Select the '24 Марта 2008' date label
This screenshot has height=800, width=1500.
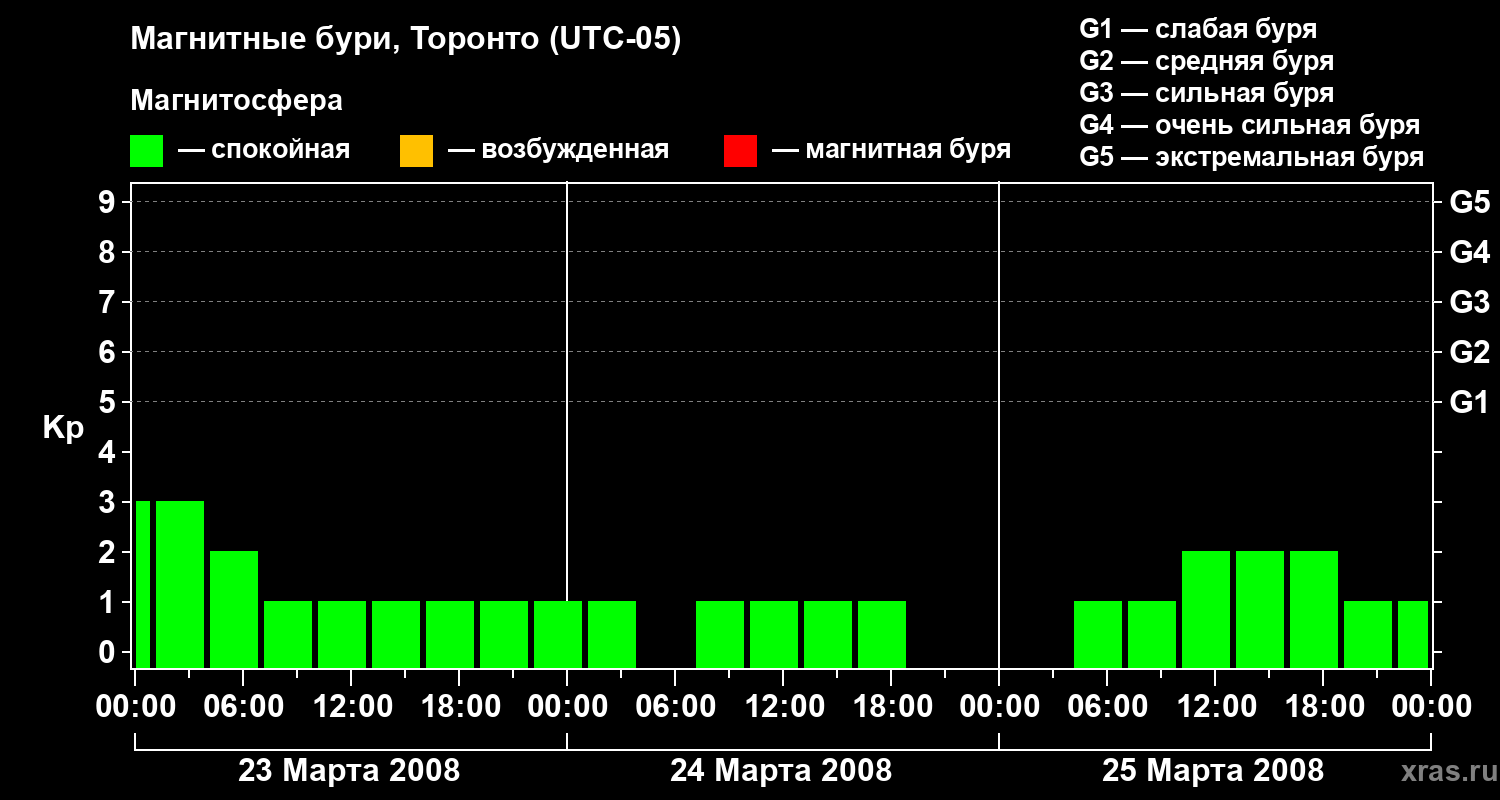pyautogui.click(x=781, y=771)
